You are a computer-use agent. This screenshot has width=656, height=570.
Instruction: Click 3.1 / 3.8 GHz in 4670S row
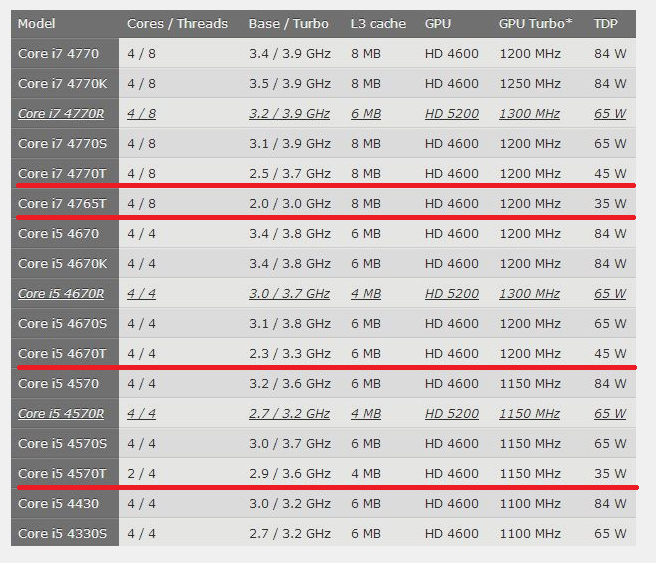[x=290, y=324]
